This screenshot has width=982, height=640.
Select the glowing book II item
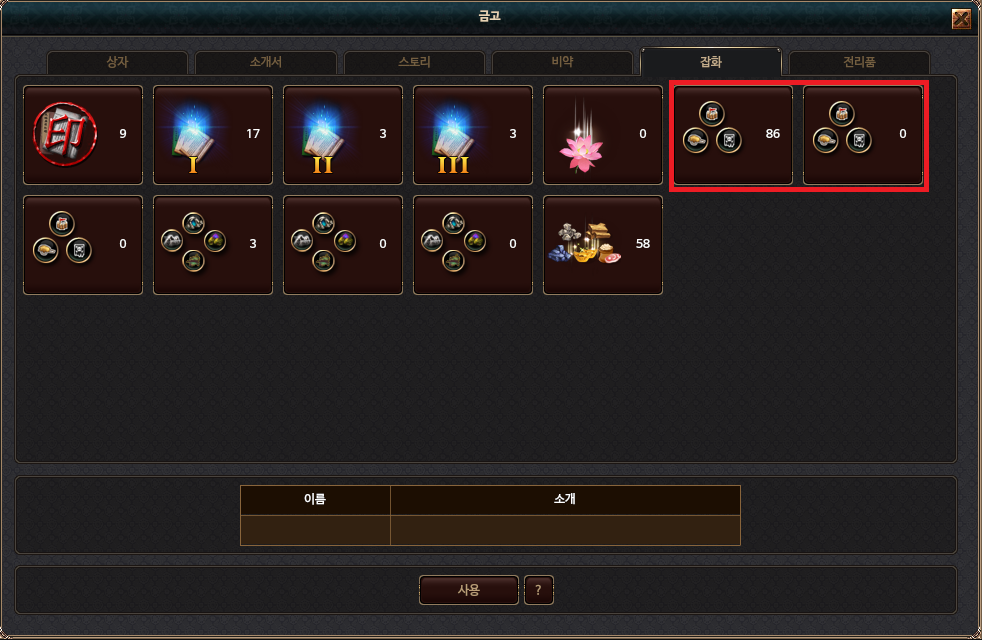[x=343, y=135]
